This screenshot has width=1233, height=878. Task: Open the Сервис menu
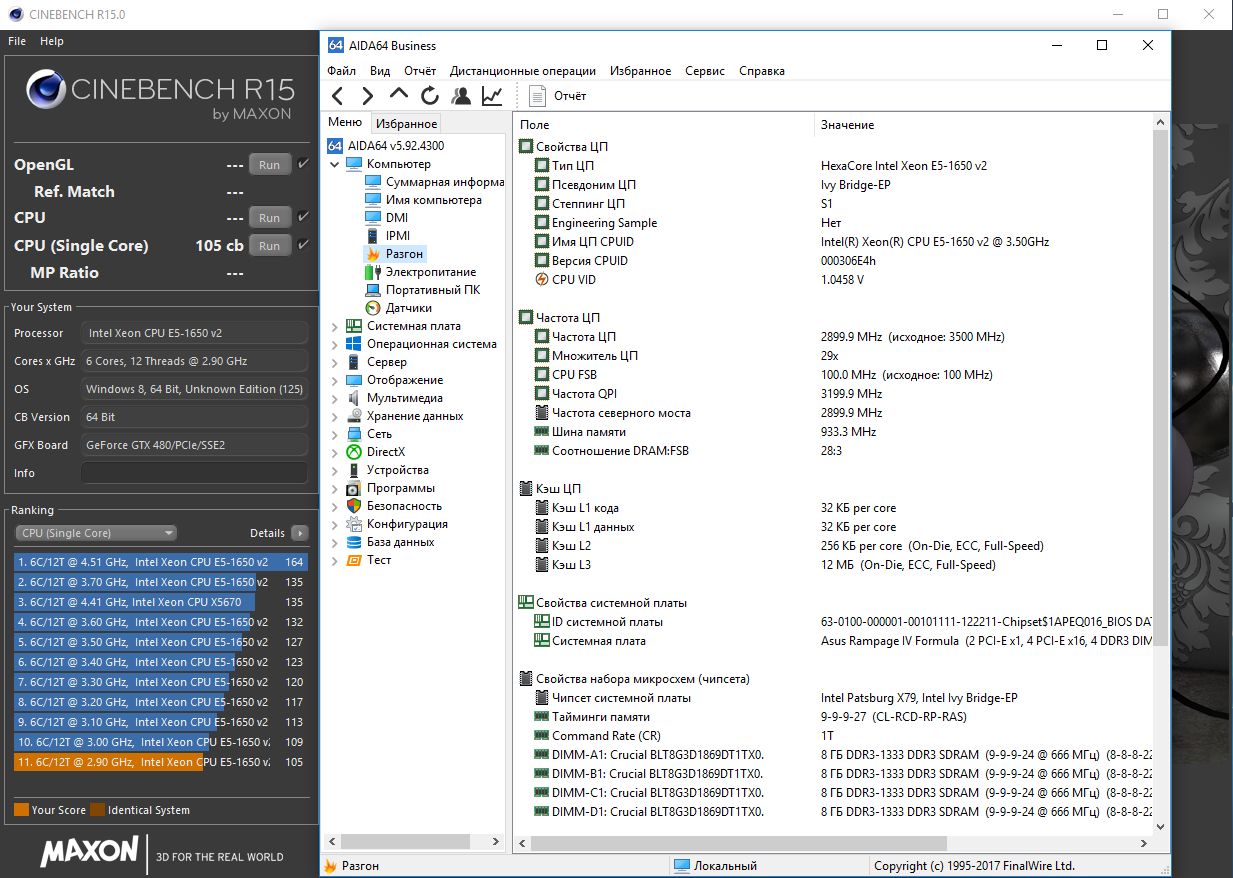705,71
